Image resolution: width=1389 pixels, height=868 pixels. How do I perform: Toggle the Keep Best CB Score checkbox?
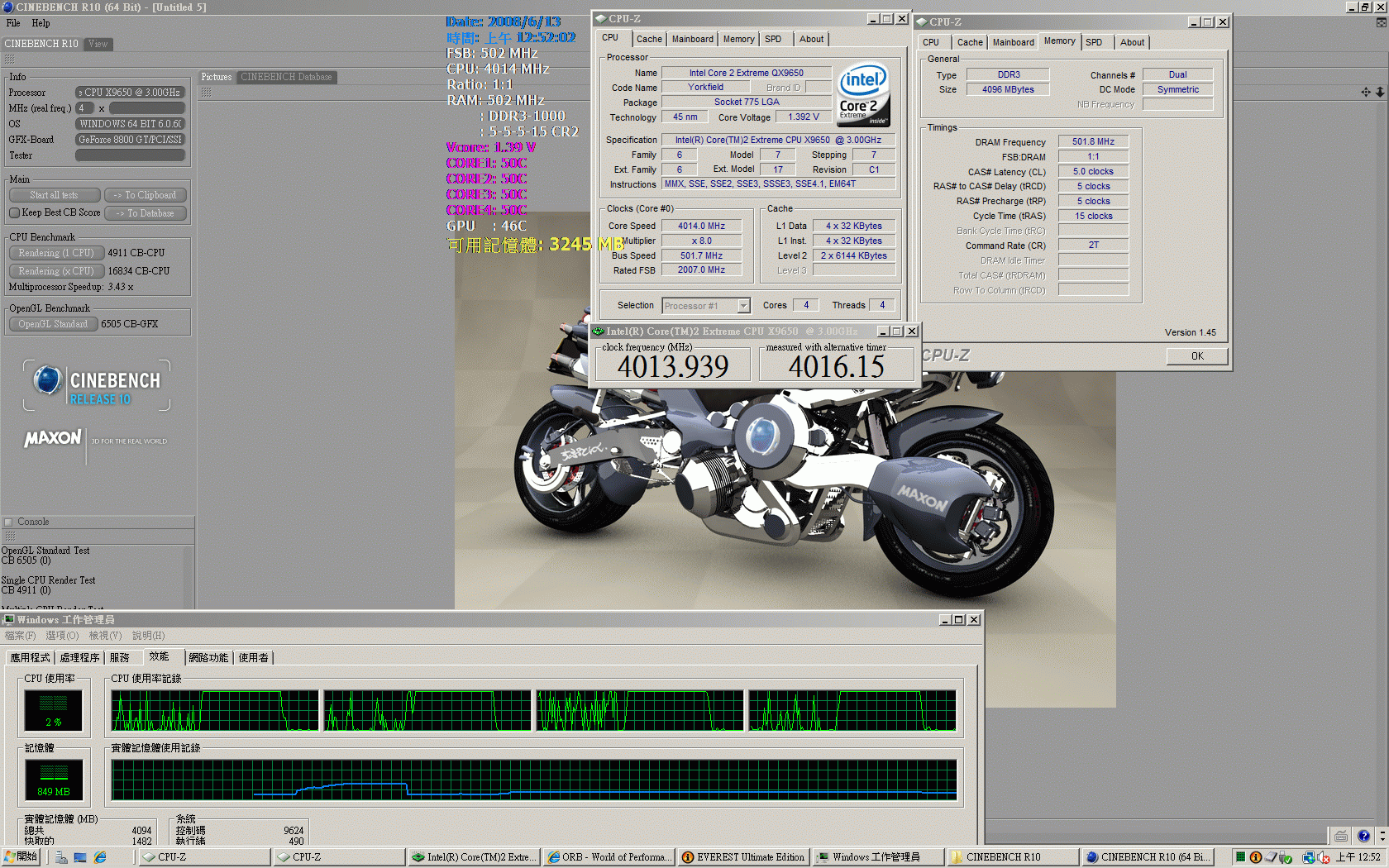14,212
